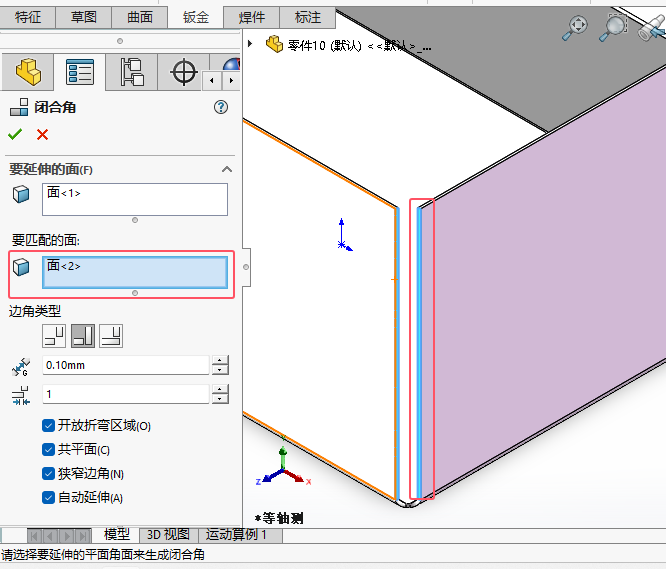Image resolution: width=666 pixels, height=569 pixels.
Task: Click the Previous View icon
Action: [652, 28]
